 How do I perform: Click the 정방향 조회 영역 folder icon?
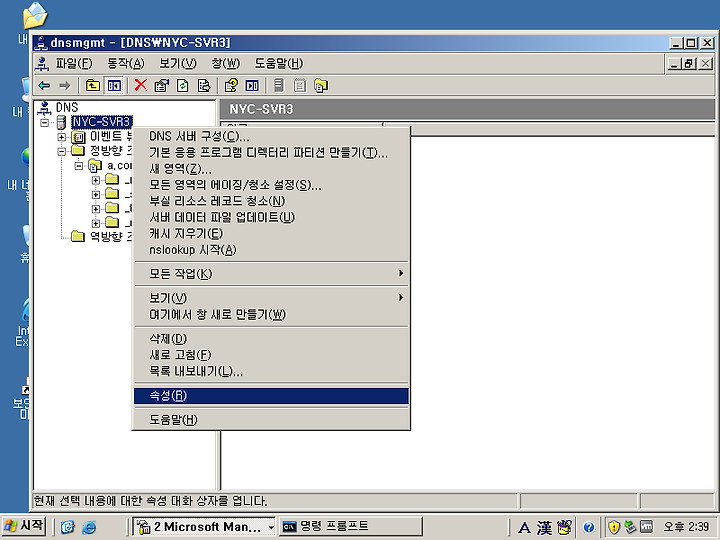(78, 151)
